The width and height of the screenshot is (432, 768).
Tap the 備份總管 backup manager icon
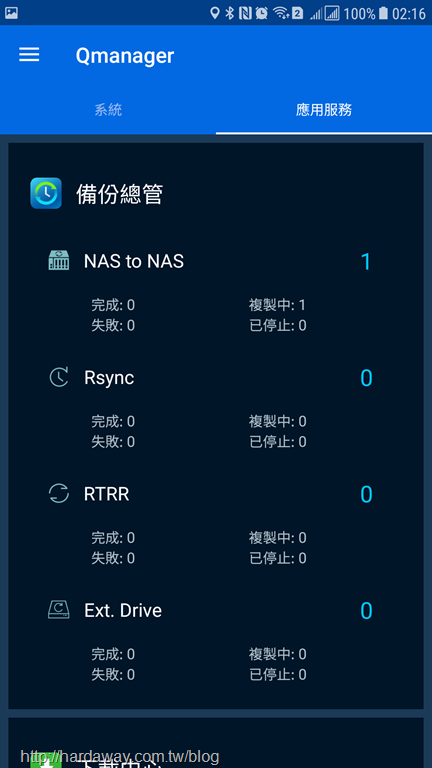coord(46,193)
